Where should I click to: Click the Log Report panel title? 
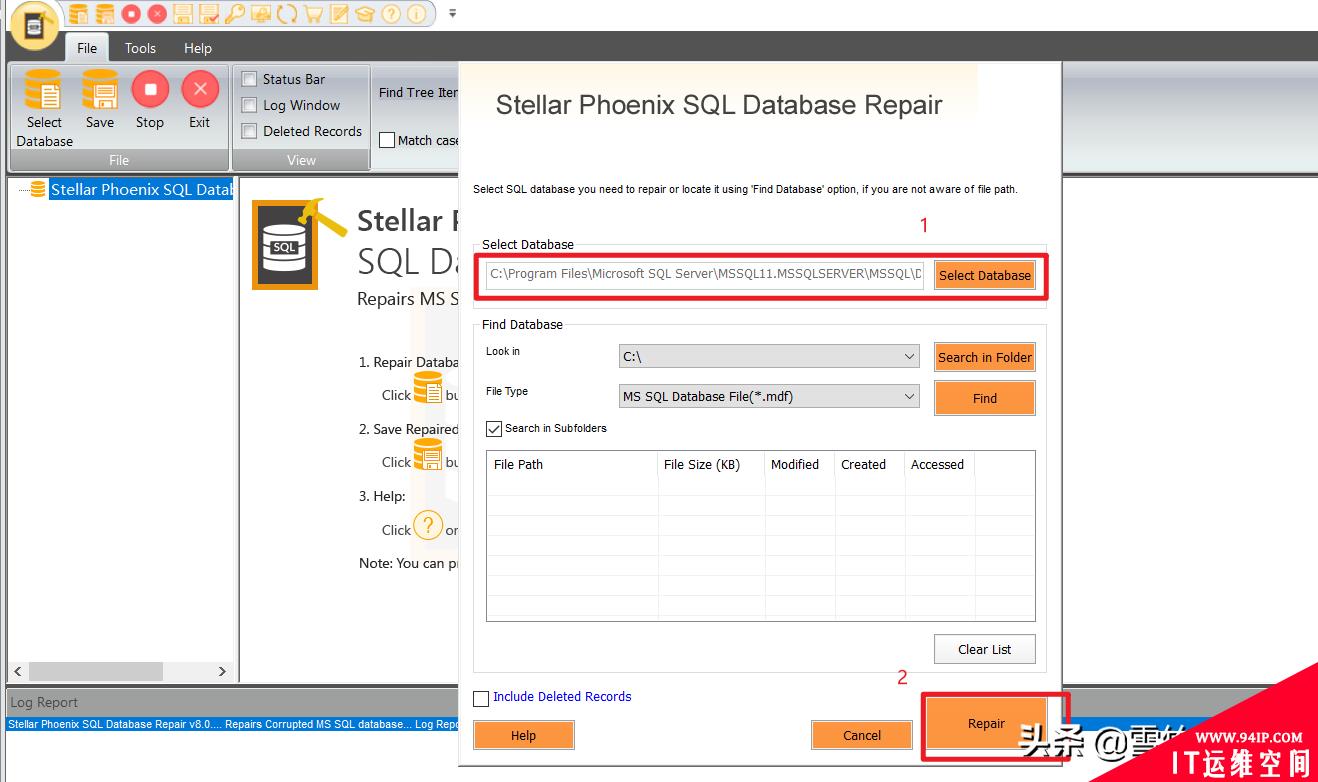(44, 702)
